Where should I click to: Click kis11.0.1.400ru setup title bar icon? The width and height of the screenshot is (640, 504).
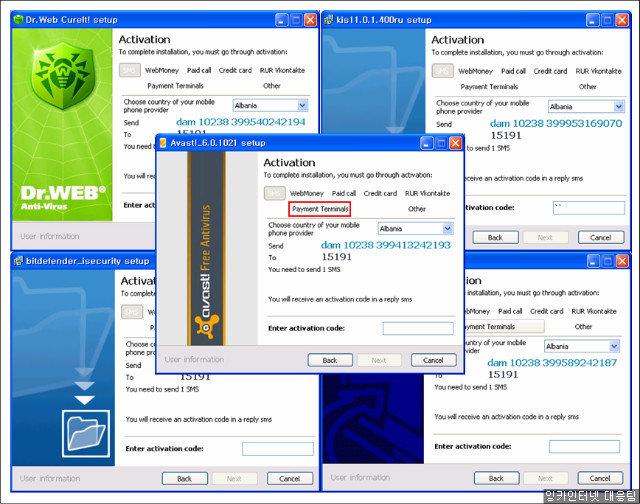coord(329,20)
